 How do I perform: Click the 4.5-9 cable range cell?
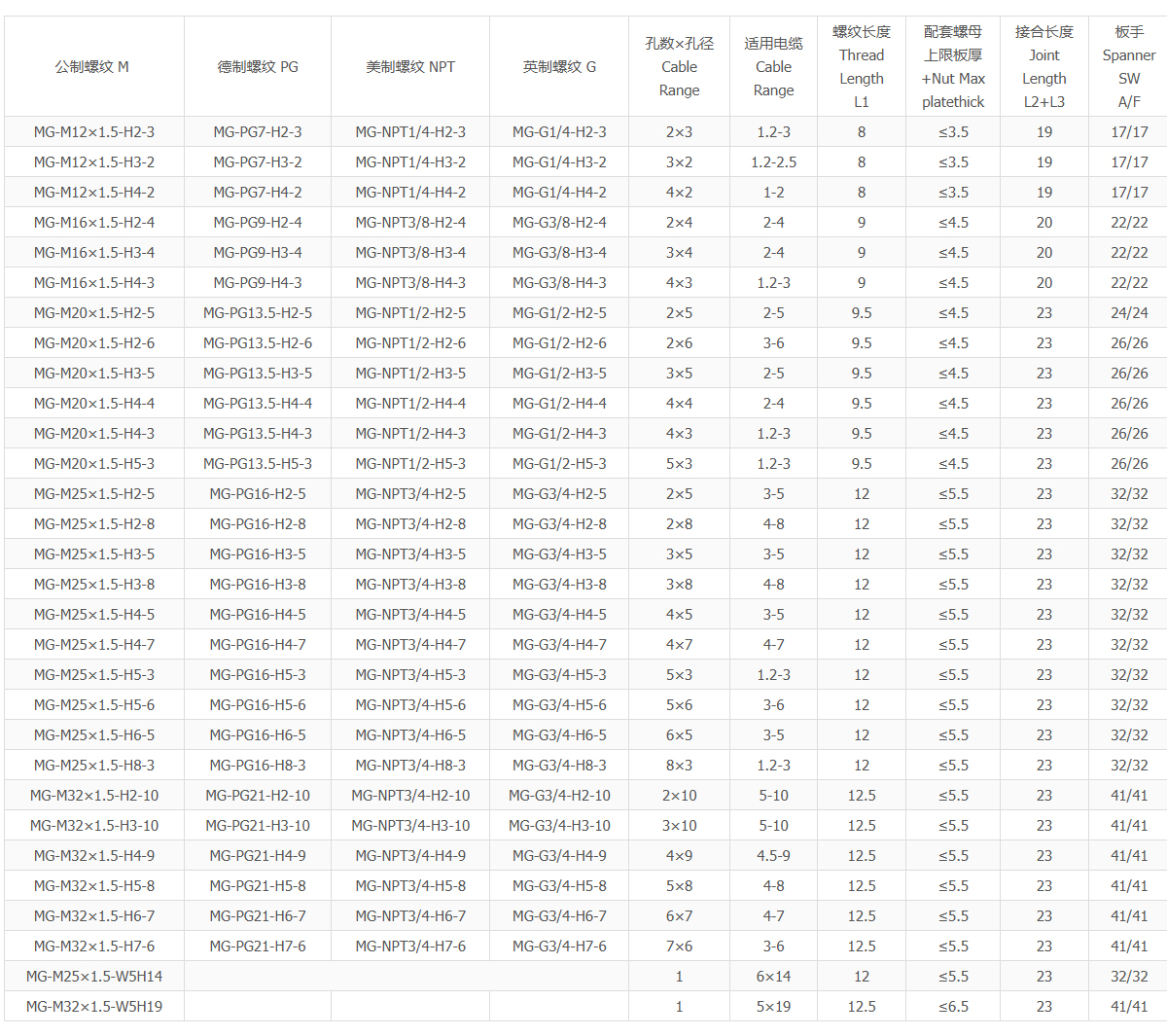pos(773,856)
